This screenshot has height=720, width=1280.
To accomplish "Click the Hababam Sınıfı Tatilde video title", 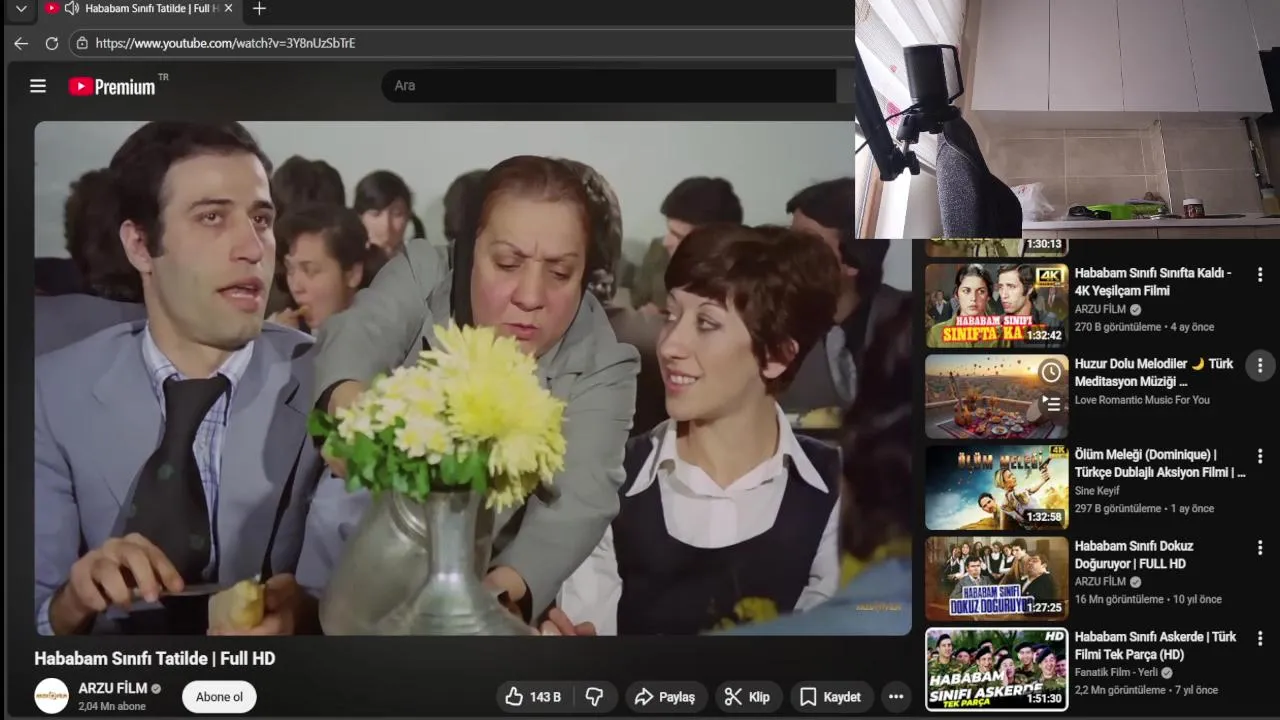I will [155, 659].
